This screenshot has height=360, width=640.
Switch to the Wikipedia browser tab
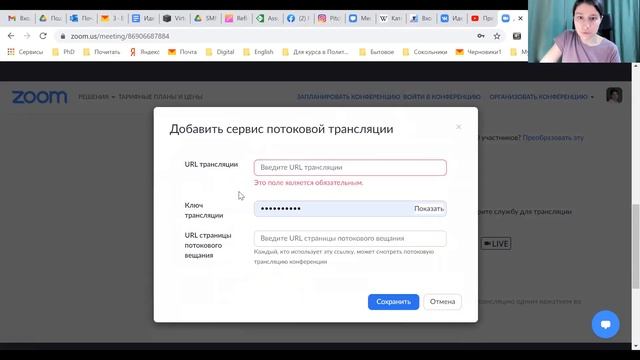[390, 18]
